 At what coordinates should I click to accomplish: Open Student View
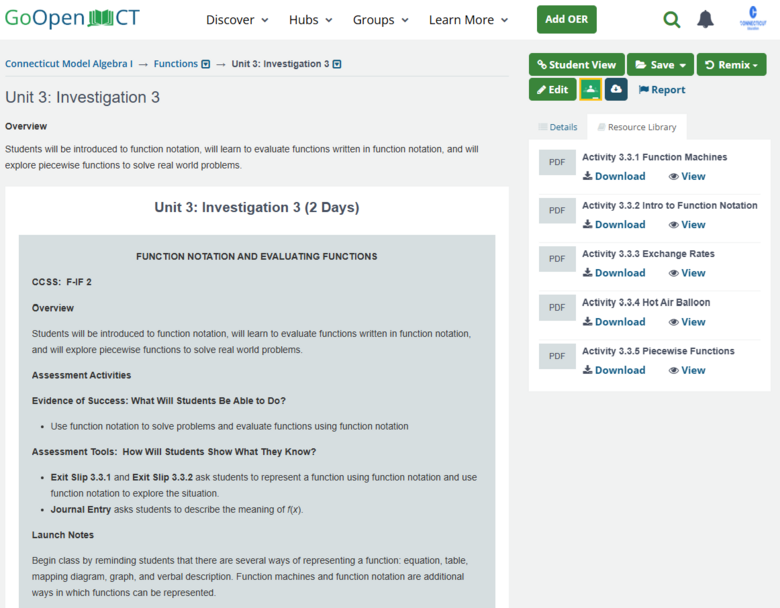click(x=576, y=65)
